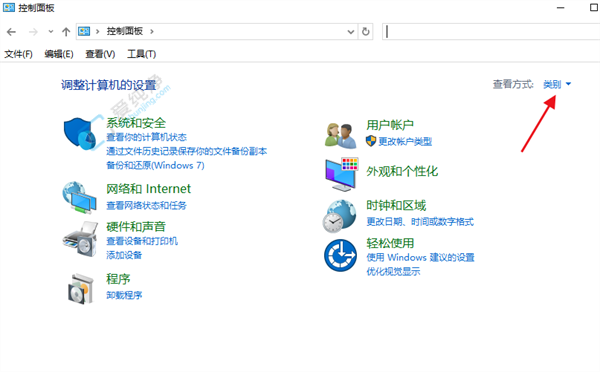Click 控制面板 breadcrumb in address bar
The height and width of the screenshot is (372, 600).
(x=124, y=31)
